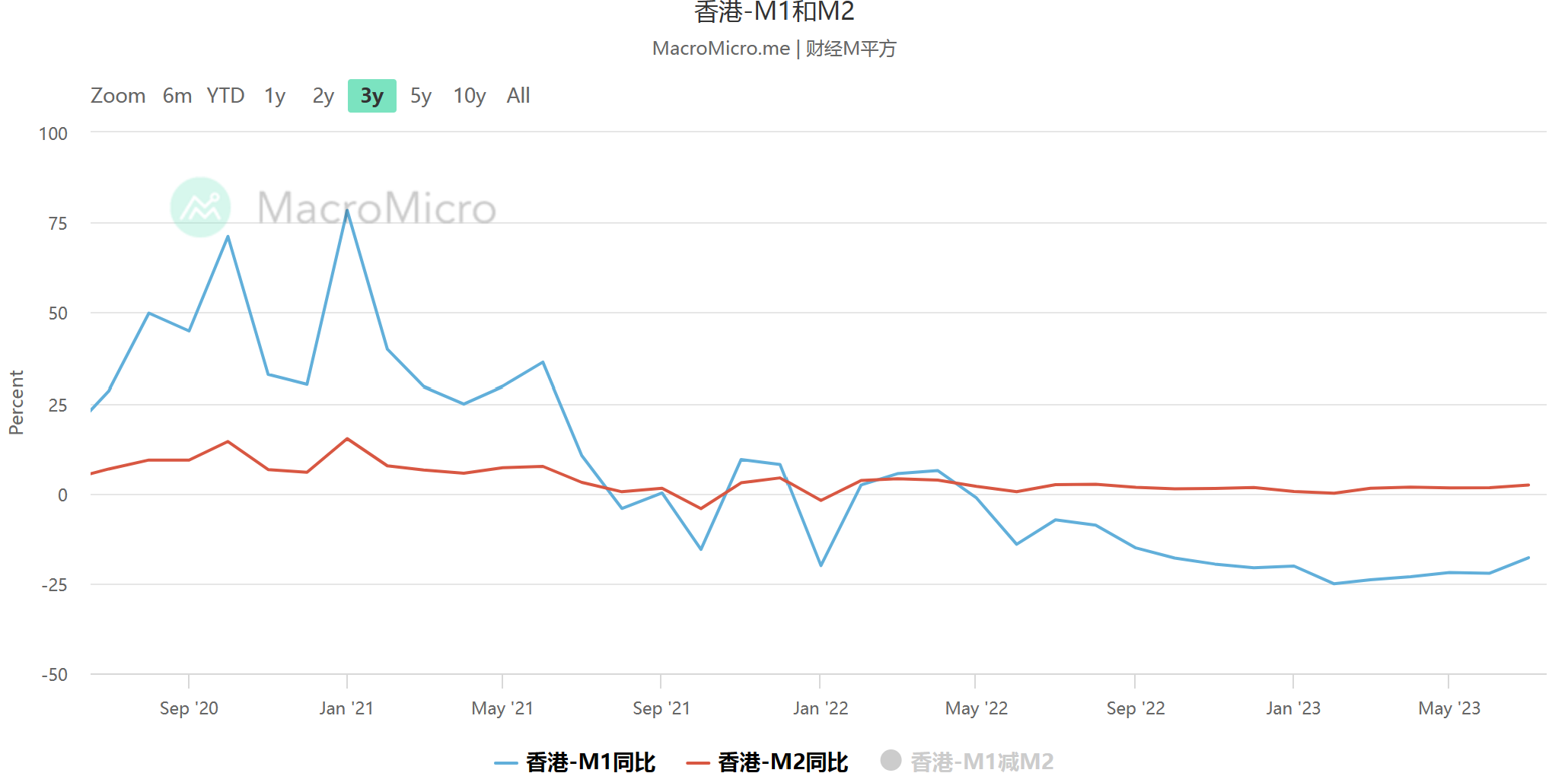Choose the 2y zoom option
The image size is (1568, 773).
(x=323, y=96)
